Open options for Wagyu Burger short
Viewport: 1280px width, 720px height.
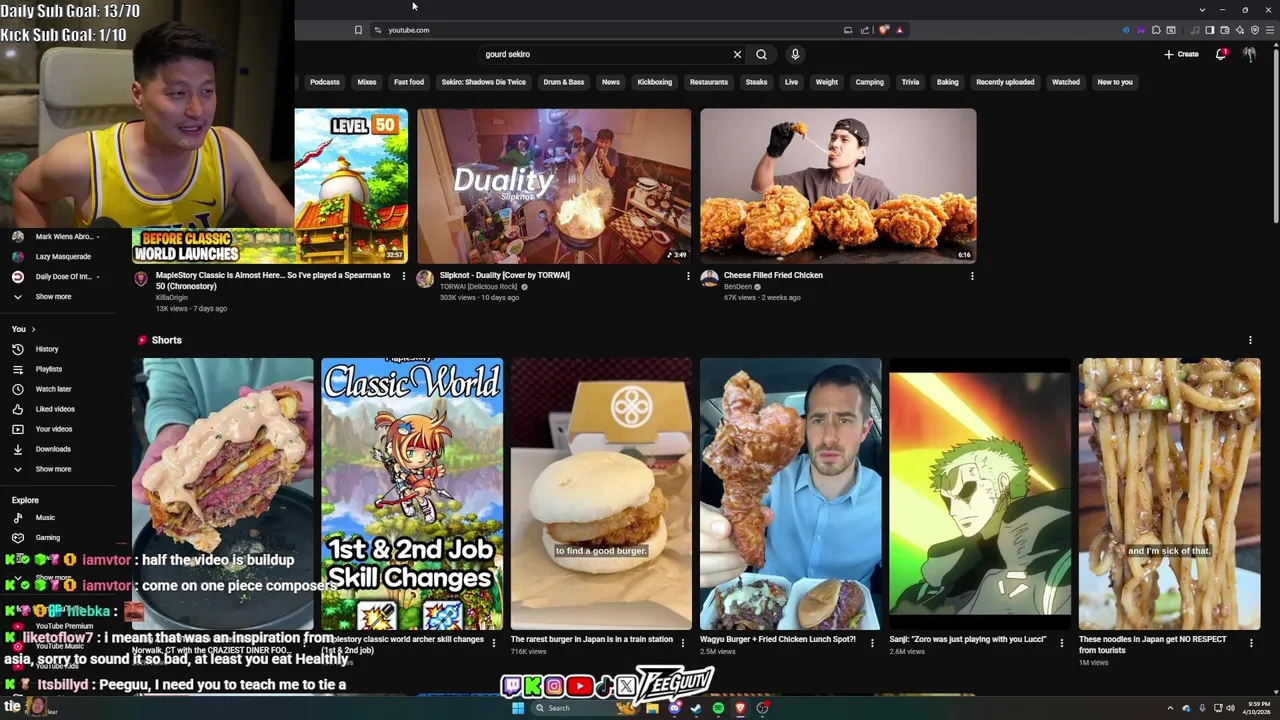(872, 643)
